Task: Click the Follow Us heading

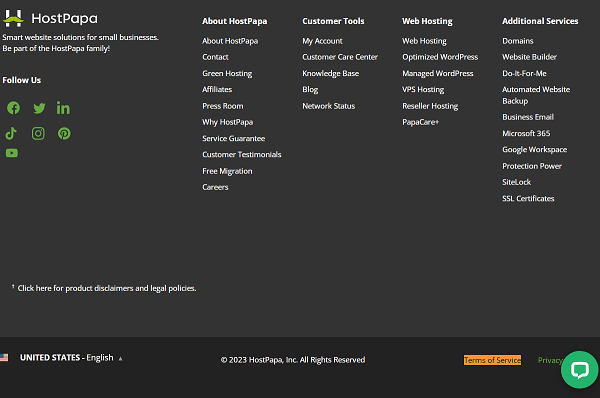Action: tap(22, 80)
